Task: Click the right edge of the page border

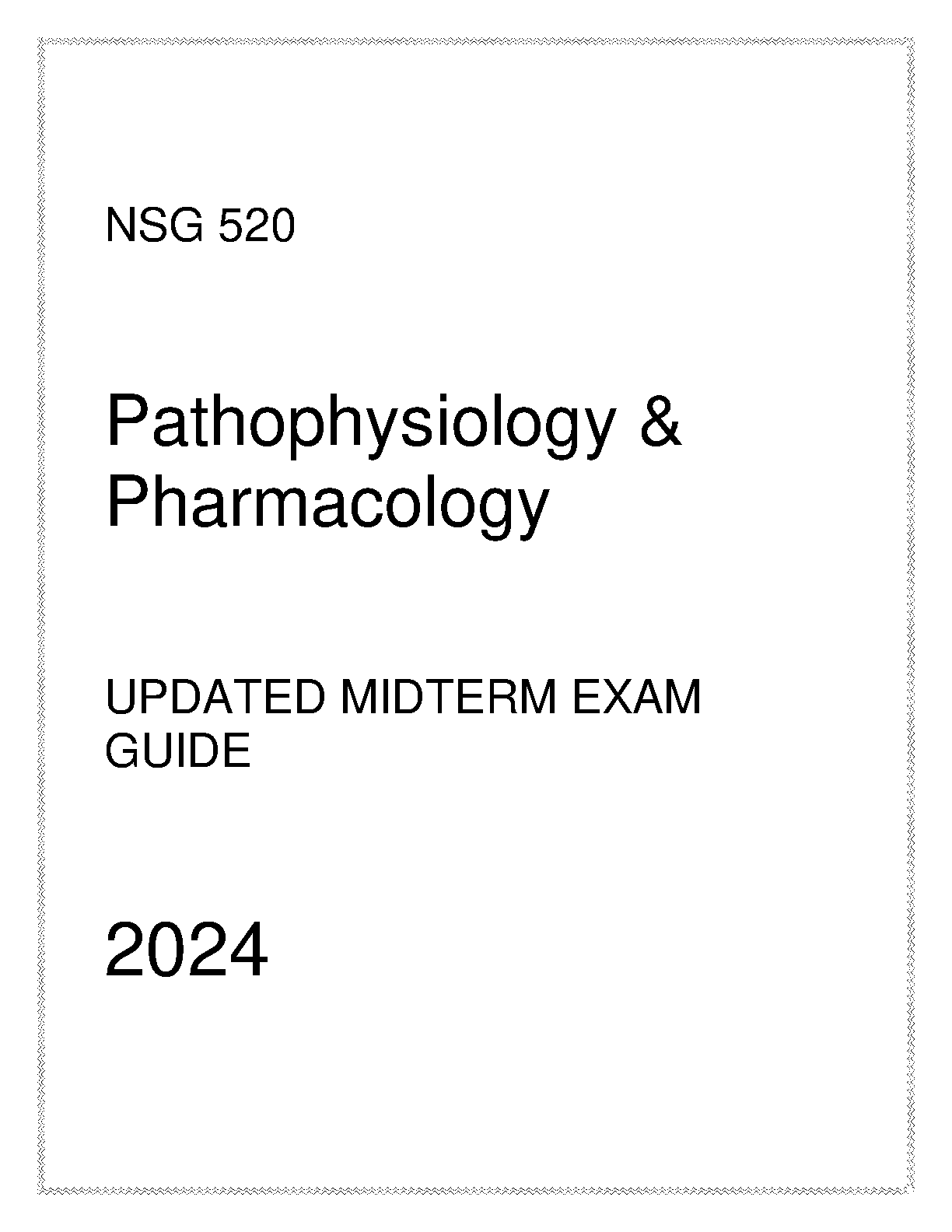Action: pyautogui.click(x=909, y=616)
